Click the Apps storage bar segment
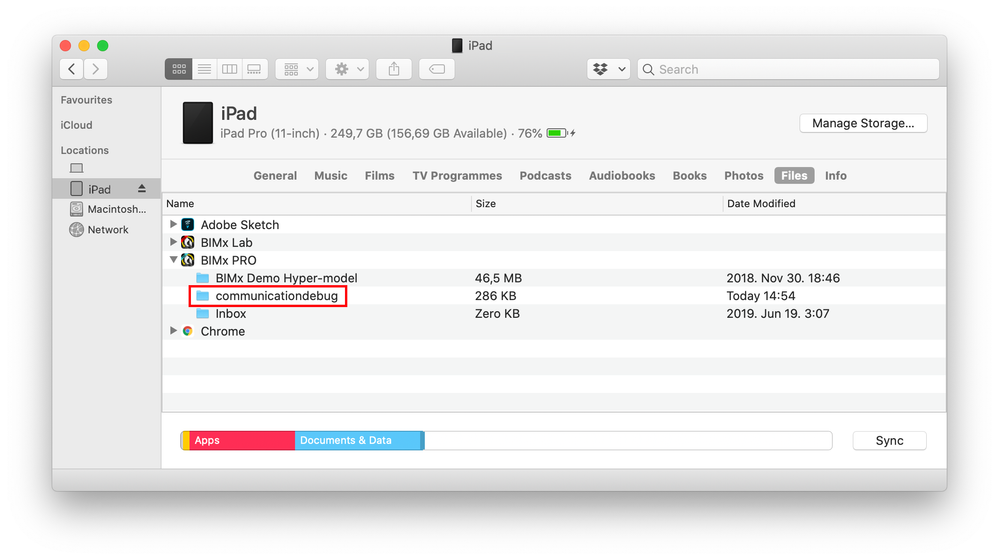 click(242, 440)
